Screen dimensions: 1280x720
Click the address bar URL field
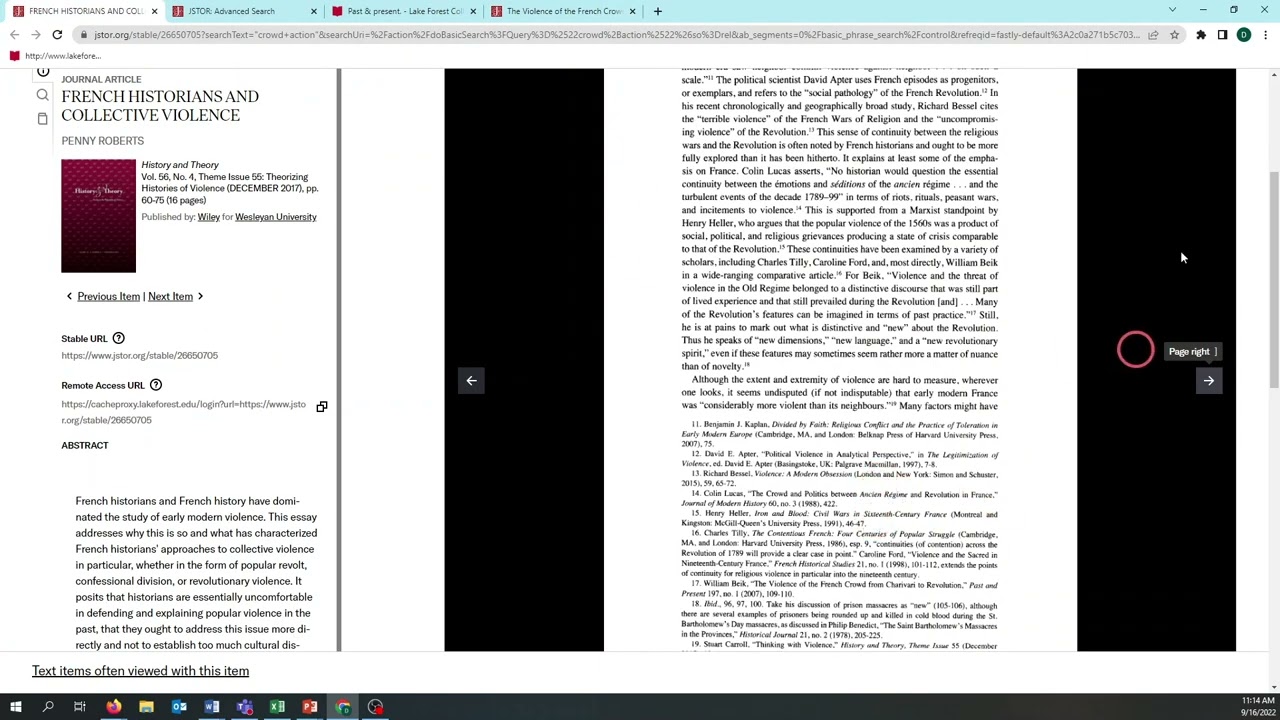[x=616, y=35]
